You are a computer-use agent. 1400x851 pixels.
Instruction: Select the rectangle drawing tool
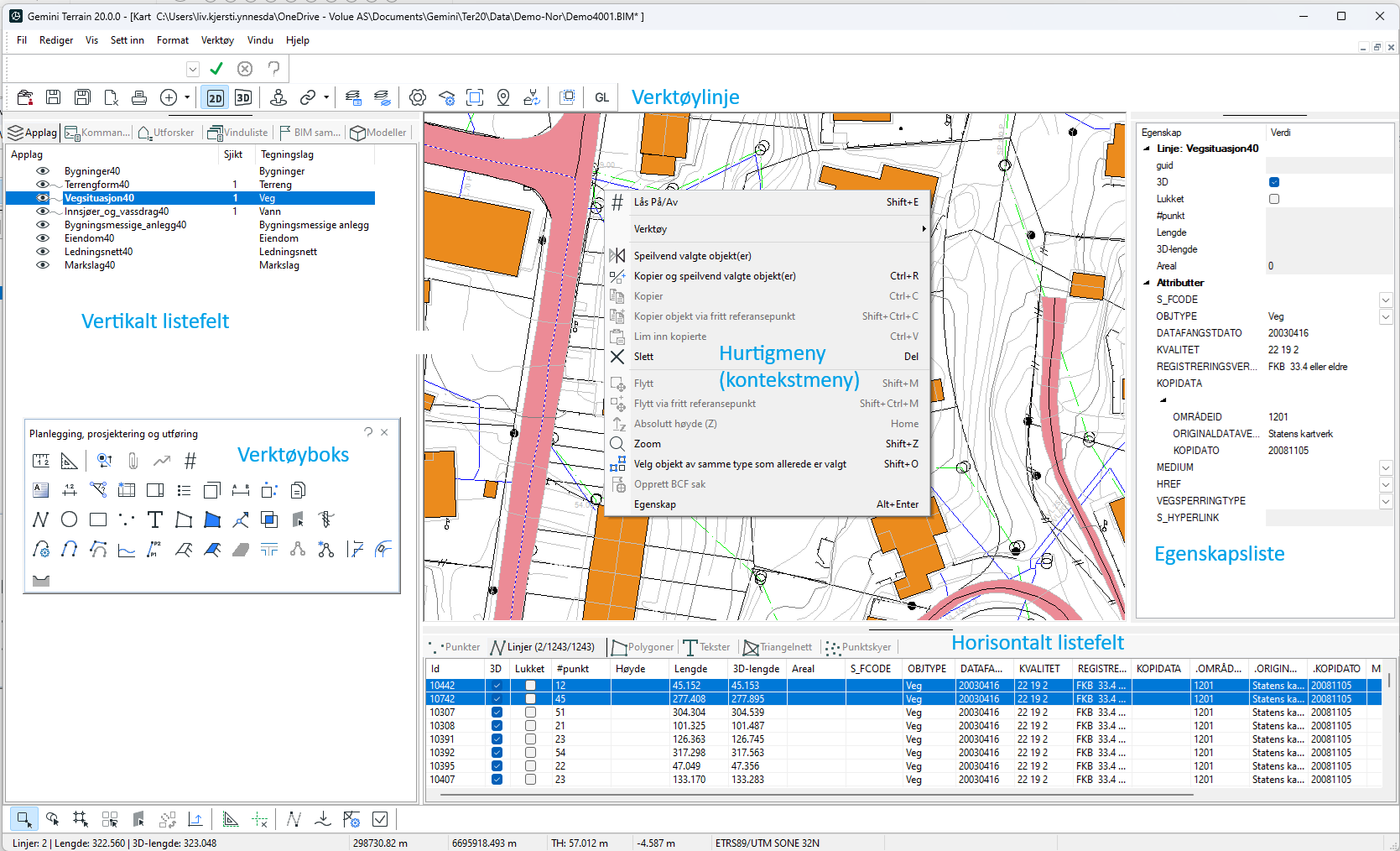coord(98,520)
